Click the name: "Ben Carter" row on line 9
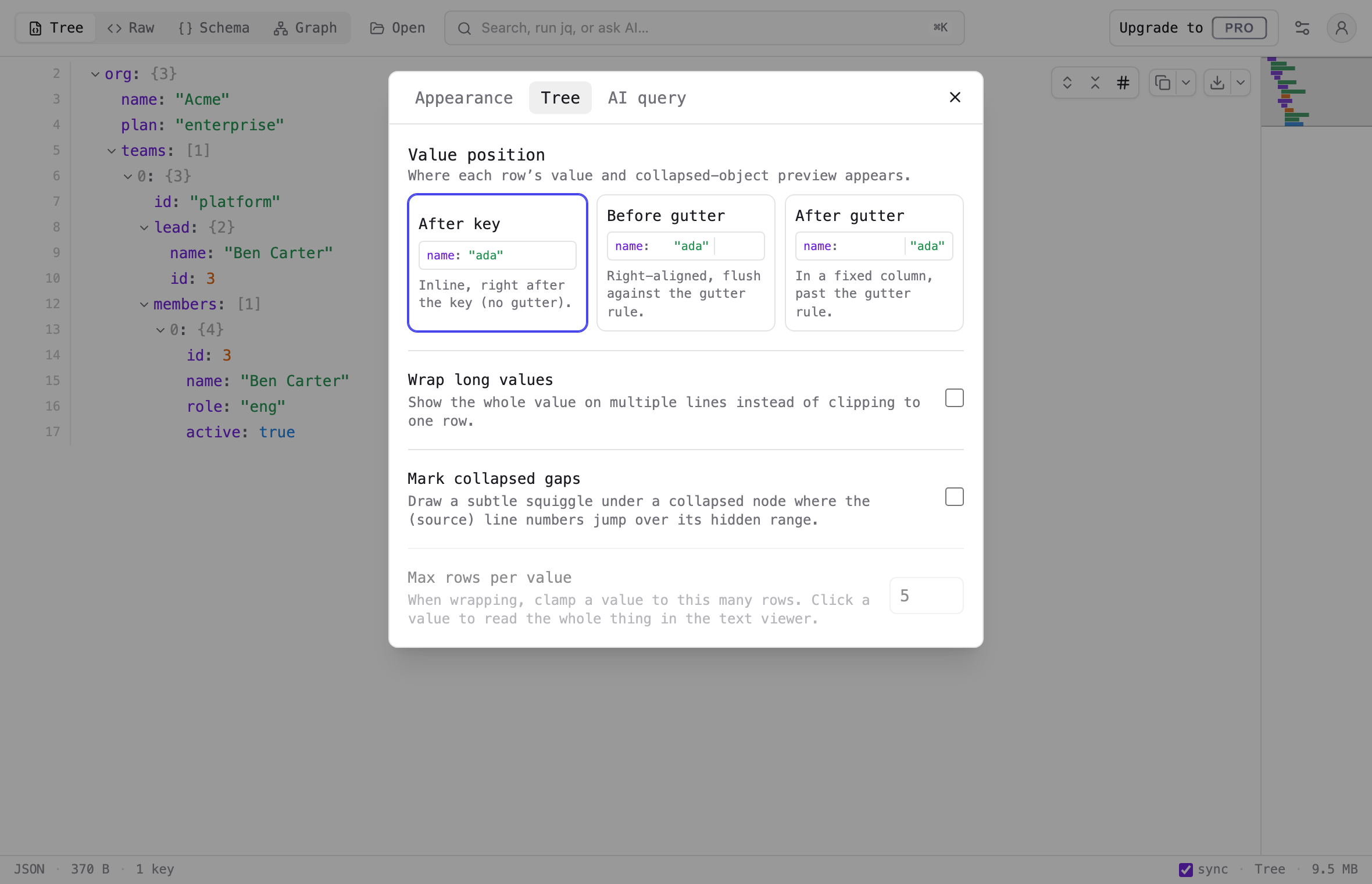 (251, 253)
